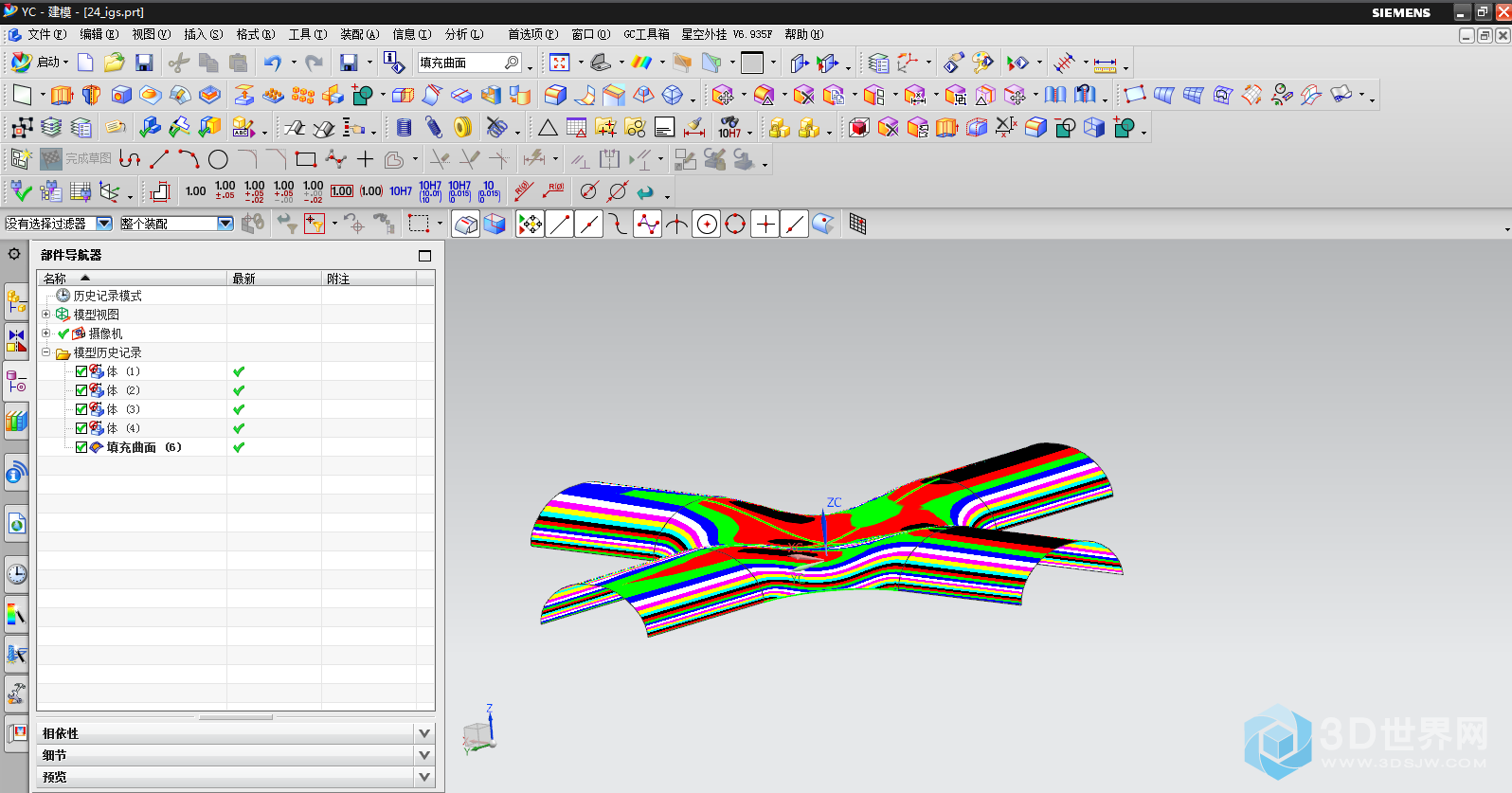This screenshot has height=793, width=1512.
Task: Click the Cut scissors icon
Action: click(178, 63)
